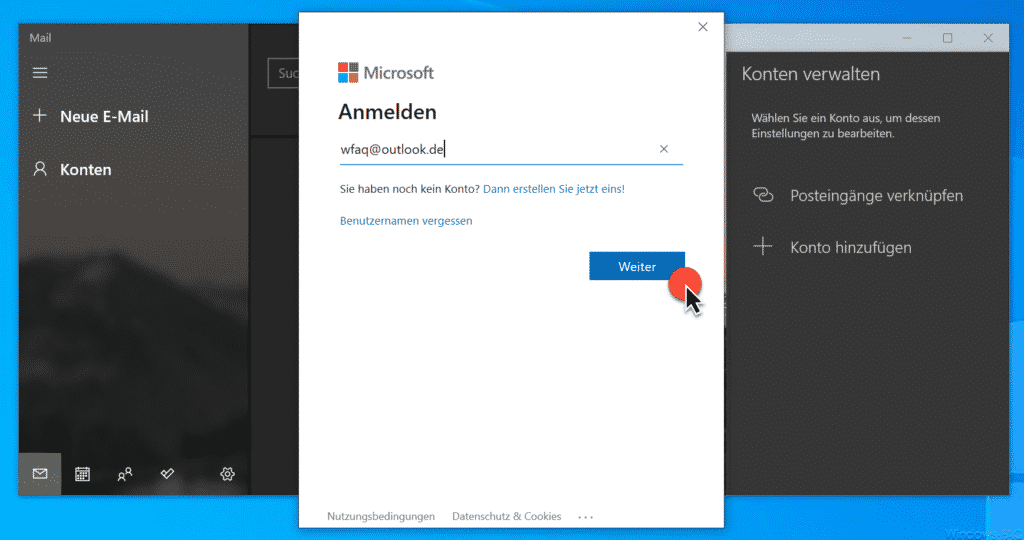Click the Microsoft logo in sign-in dialog
Image resolution: width=1024 pixels, height=540 pixels.
pos(385,72)
